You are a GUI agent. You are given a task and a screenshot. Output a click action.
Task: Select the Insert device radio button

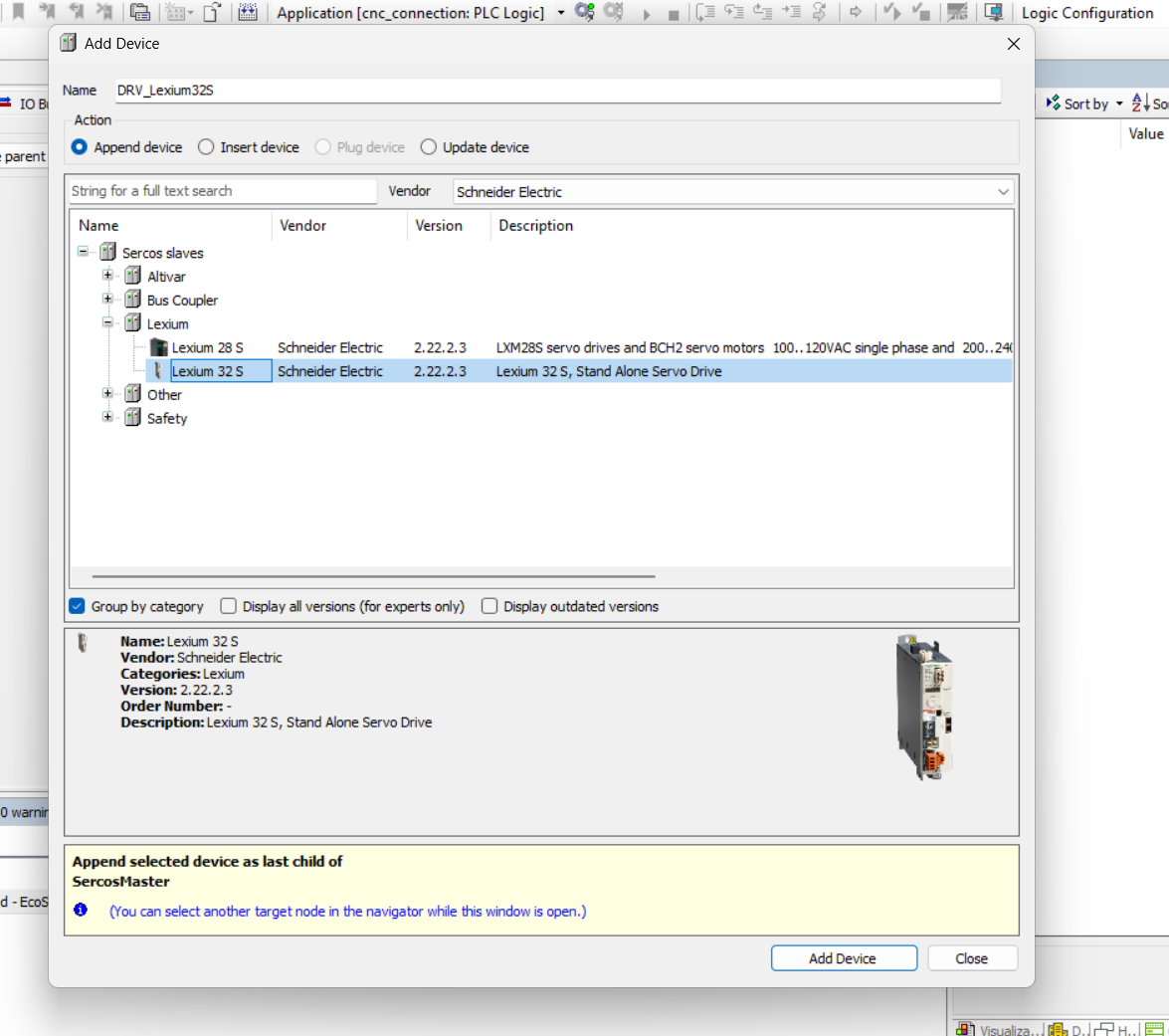pos(206,147)
